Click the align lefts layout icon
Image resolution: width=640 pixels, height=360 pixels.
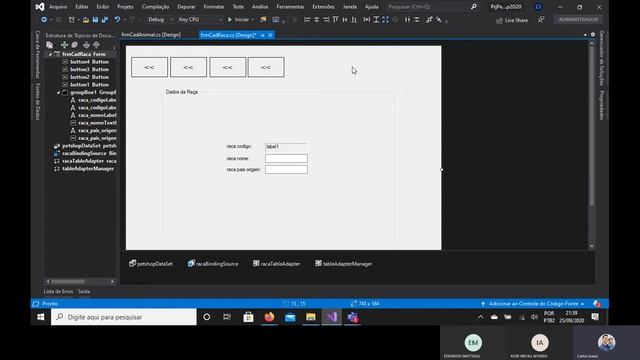(x=307, y=20)
